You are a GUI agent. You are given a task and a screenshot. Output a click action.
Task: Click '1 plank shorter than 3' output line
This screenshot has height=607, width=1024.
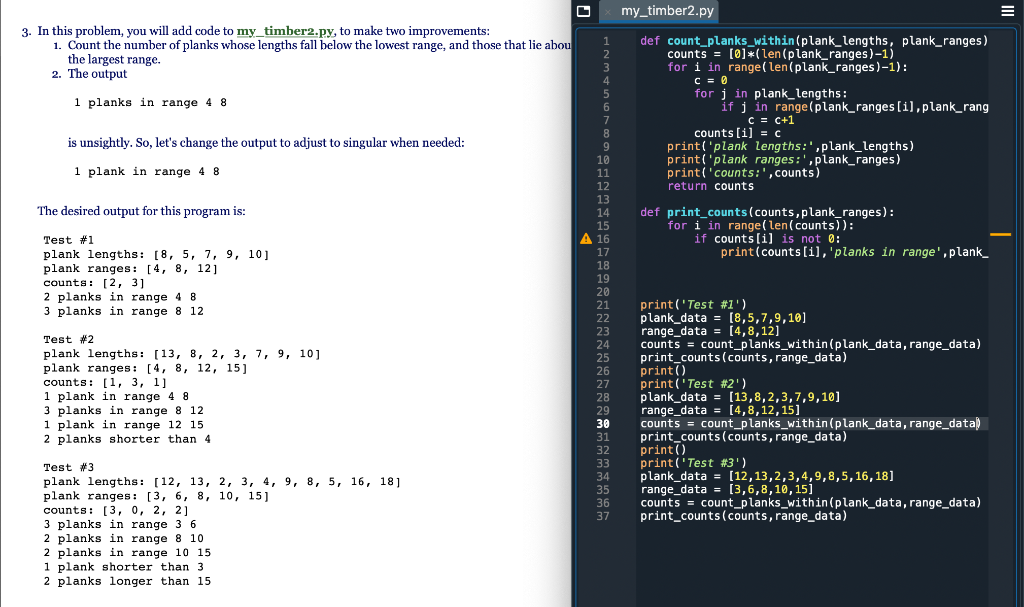123,567
